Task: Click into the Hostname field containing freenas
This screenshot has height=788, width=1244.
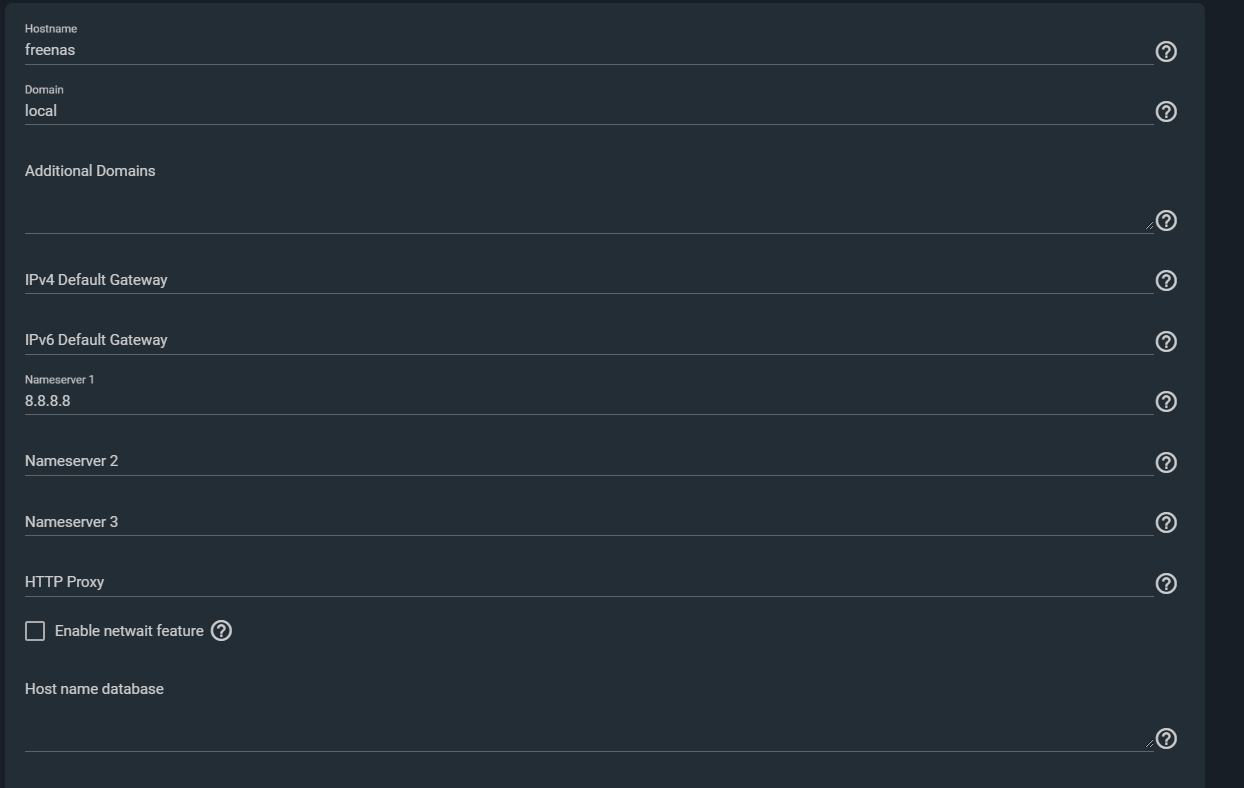Action: tap(580, 50)
